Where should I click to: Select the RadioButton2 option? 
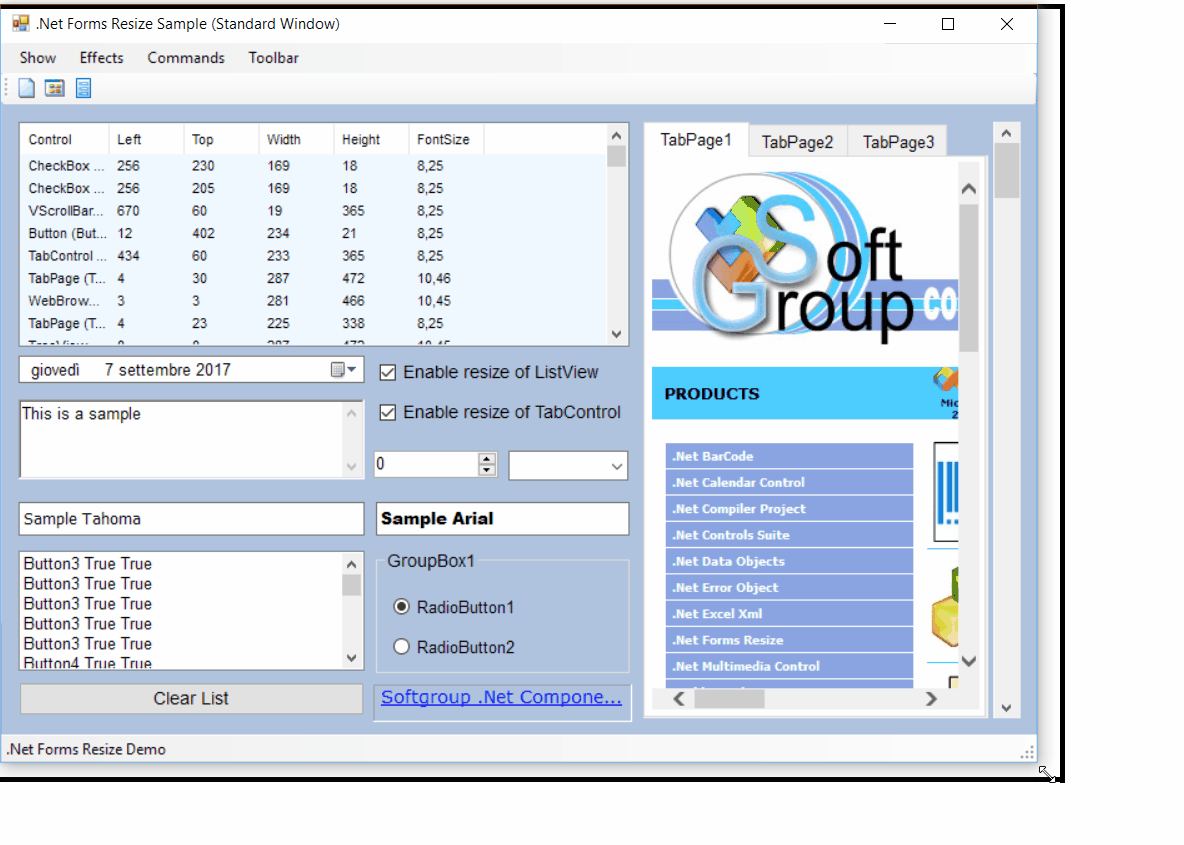click(401, 646)
